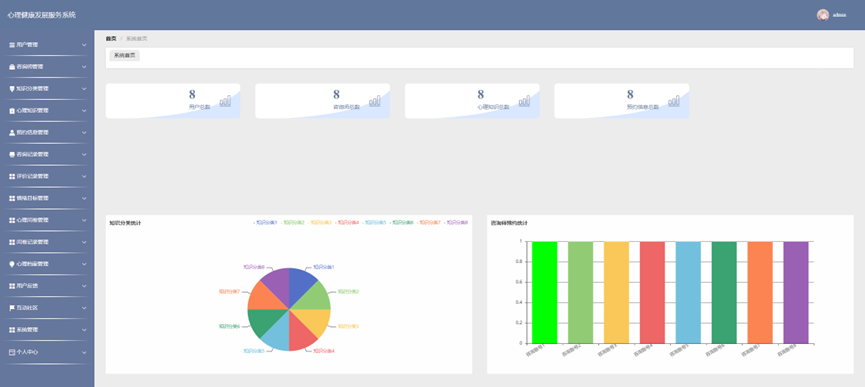Click the 咨询师管理 sidebar icon
865x387 pixels.
coord(12,67)
